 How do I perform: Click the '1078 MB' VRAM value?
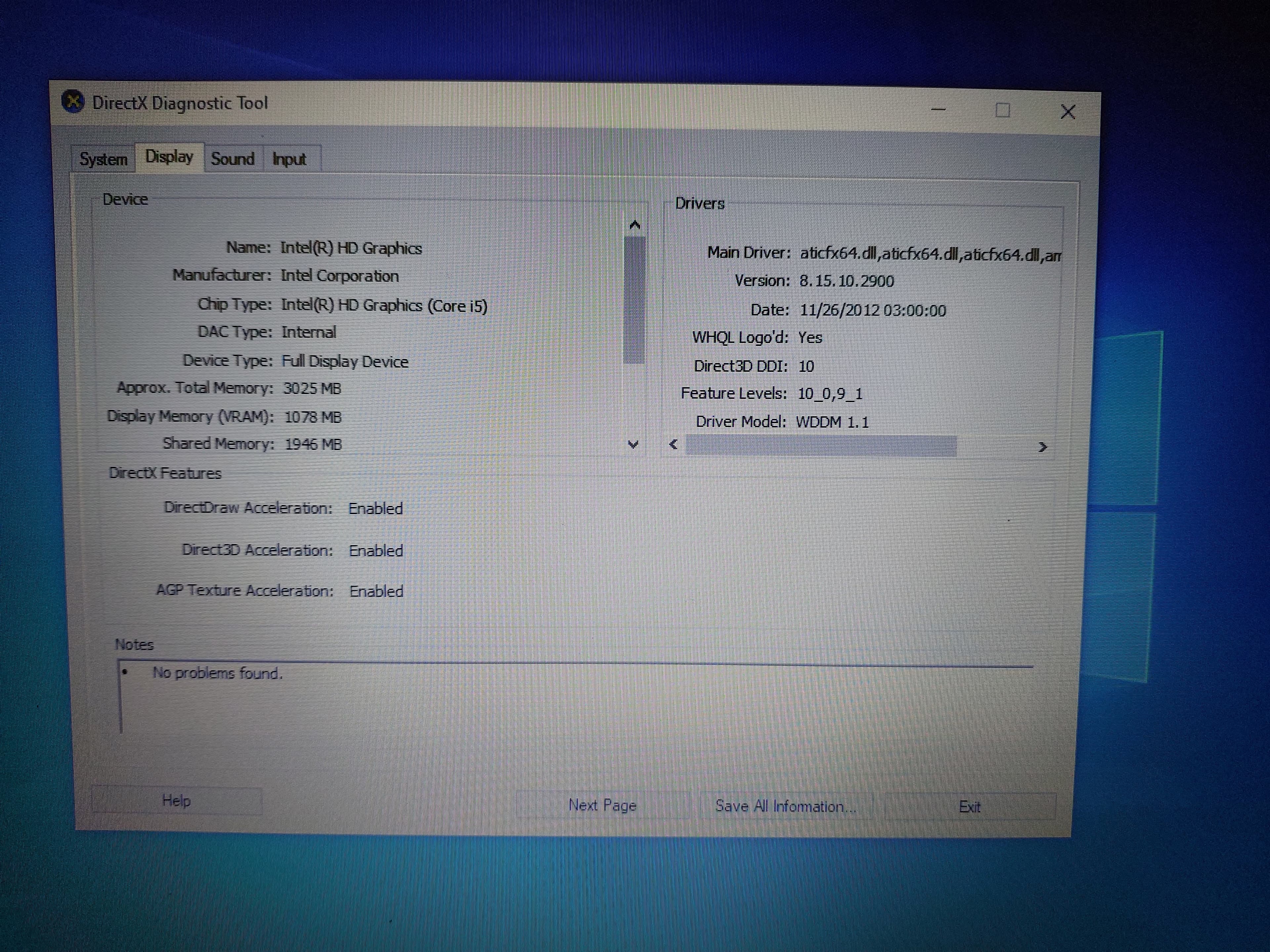point(313,417)
